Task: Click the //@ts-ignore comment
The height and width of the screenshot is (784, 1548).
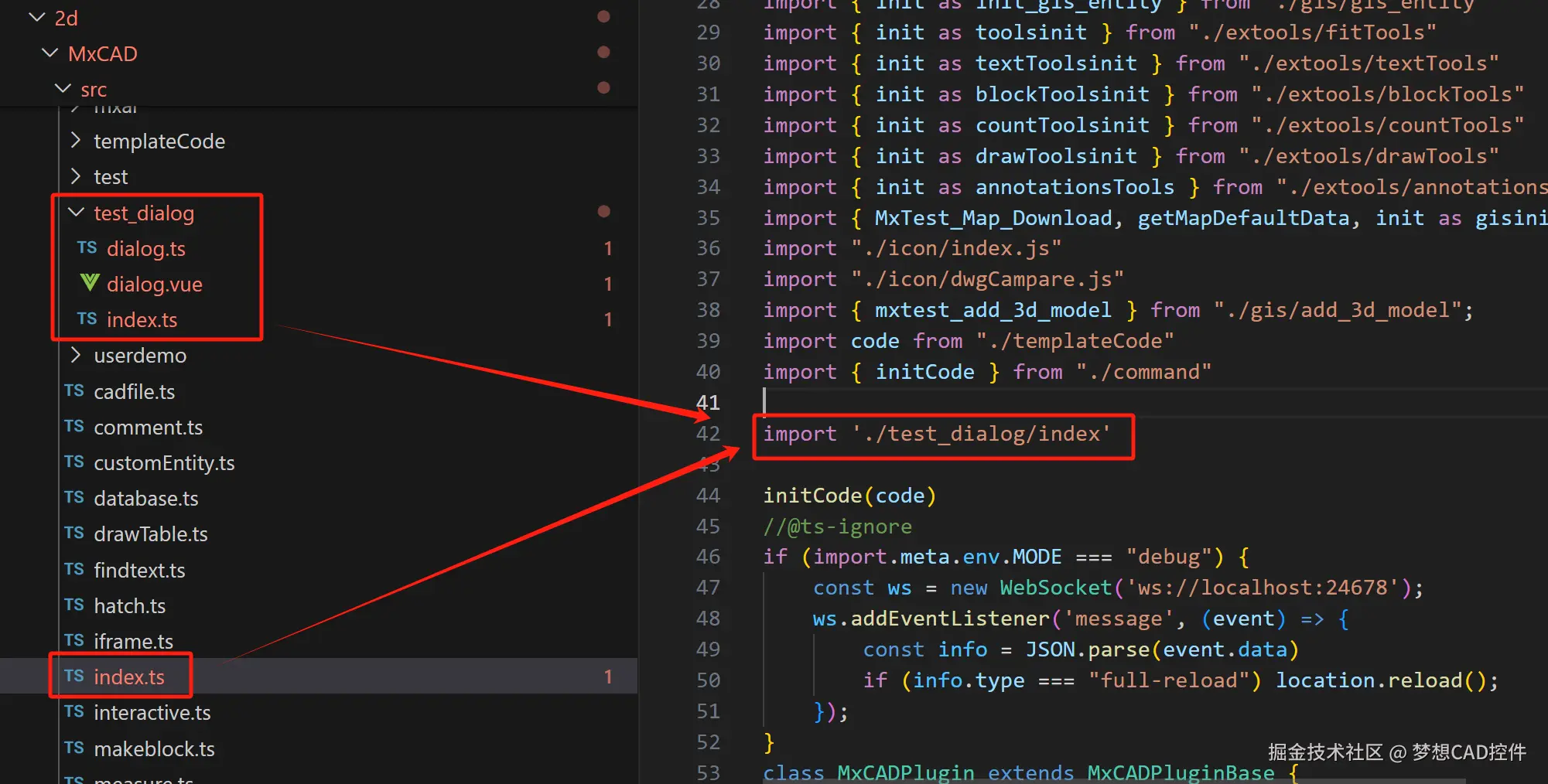Action: (x=837, y=527)
